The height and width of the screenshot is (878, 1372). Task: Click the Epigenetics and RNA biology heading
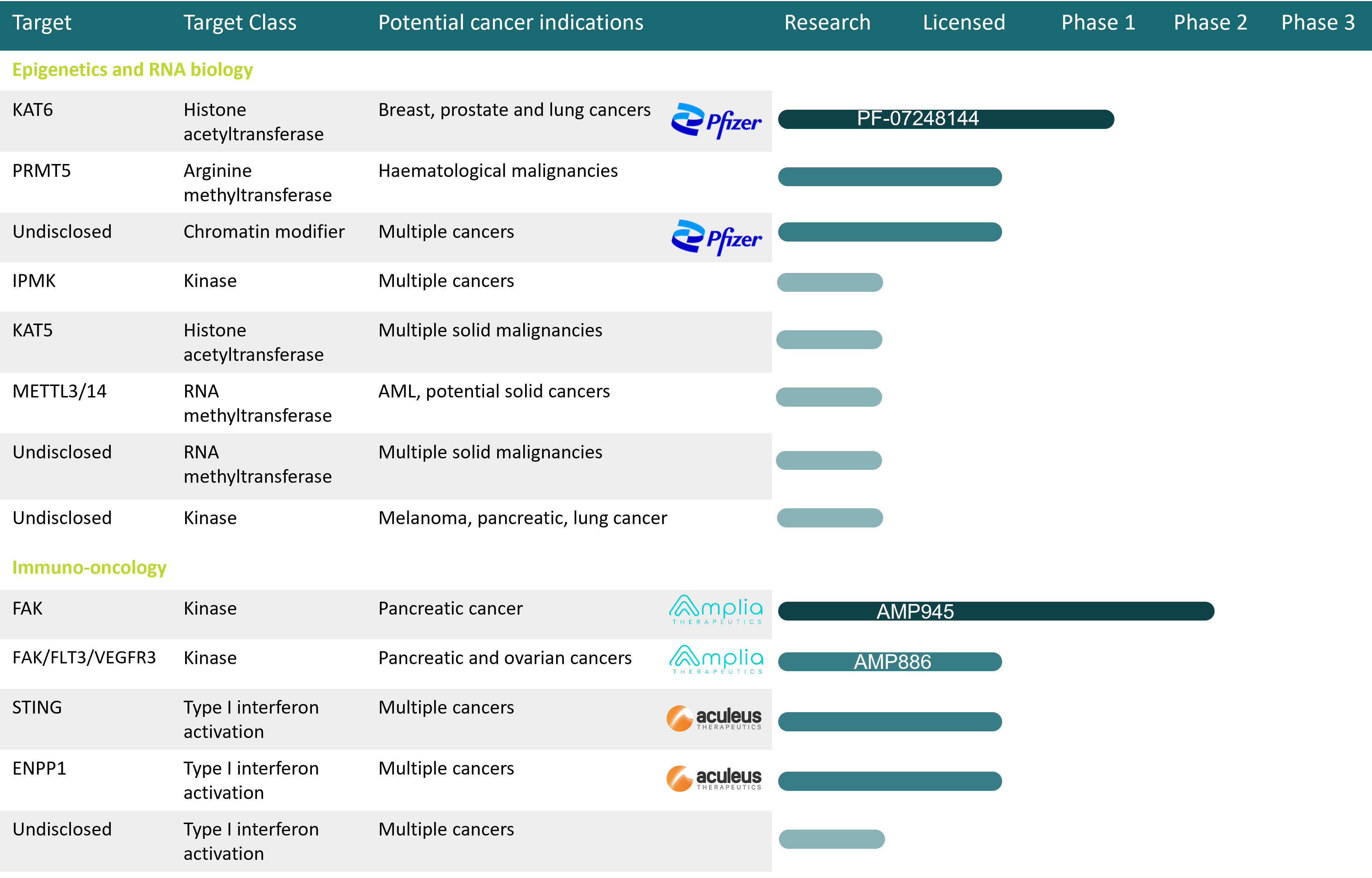tap(132, 69)
